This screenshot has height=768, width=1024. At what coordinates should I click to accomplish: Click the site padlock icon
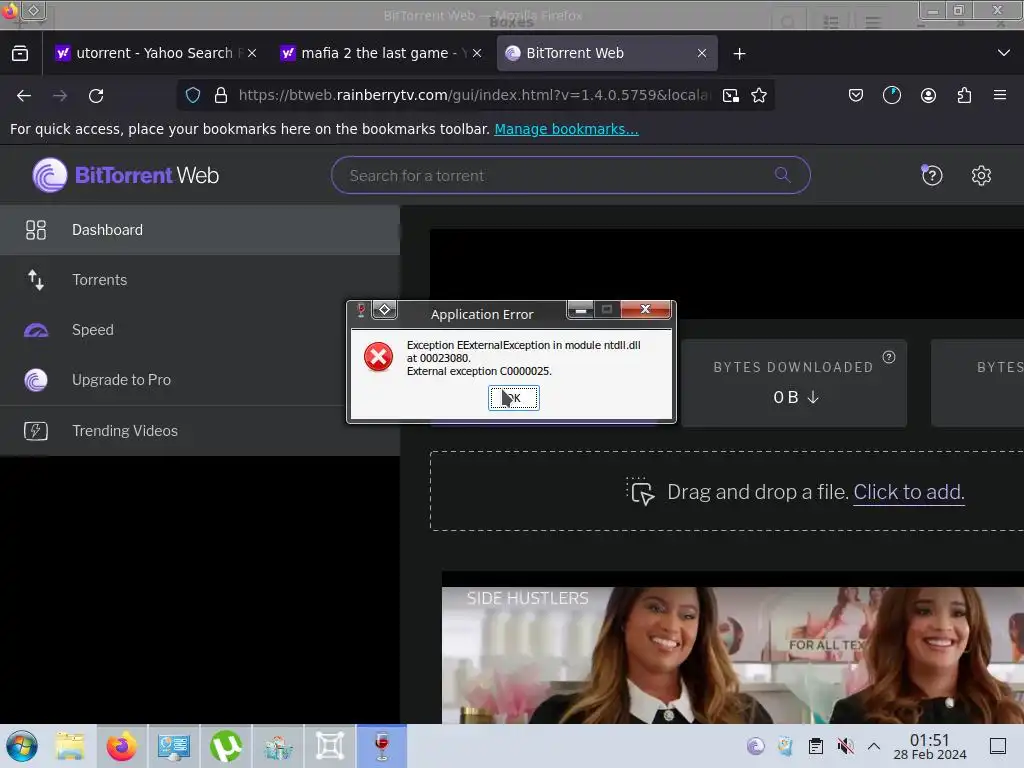[221, 95]
